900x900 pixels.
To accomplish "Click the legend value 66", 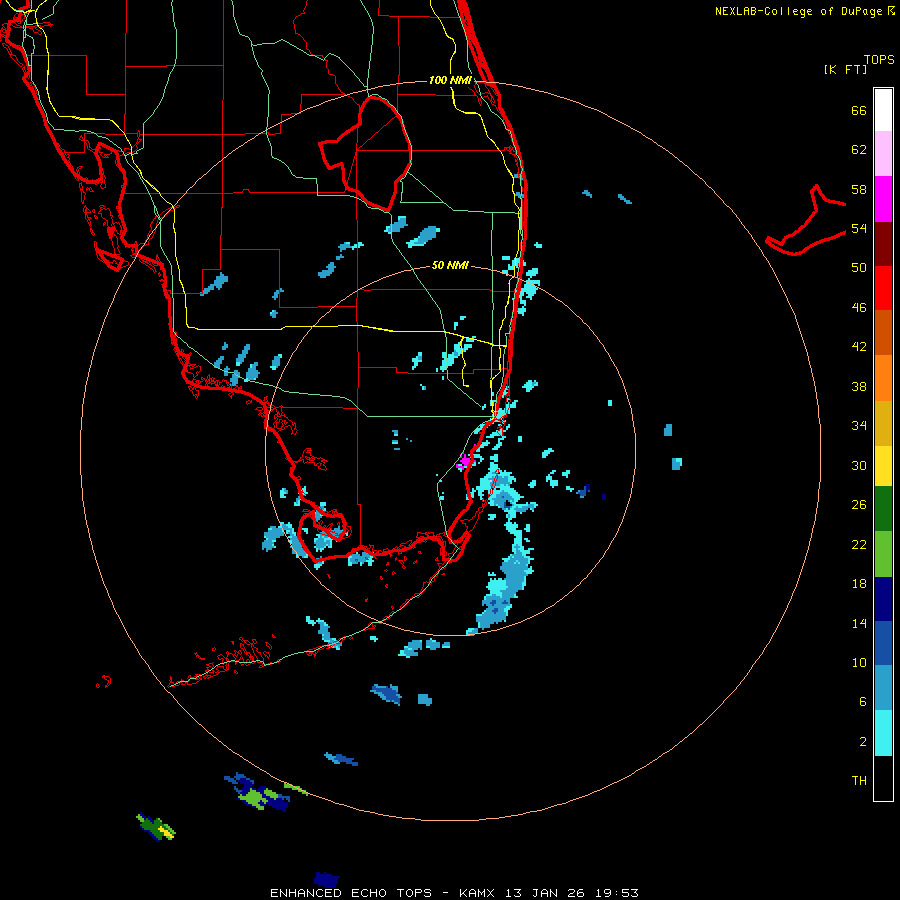I will tap(859, 111).
